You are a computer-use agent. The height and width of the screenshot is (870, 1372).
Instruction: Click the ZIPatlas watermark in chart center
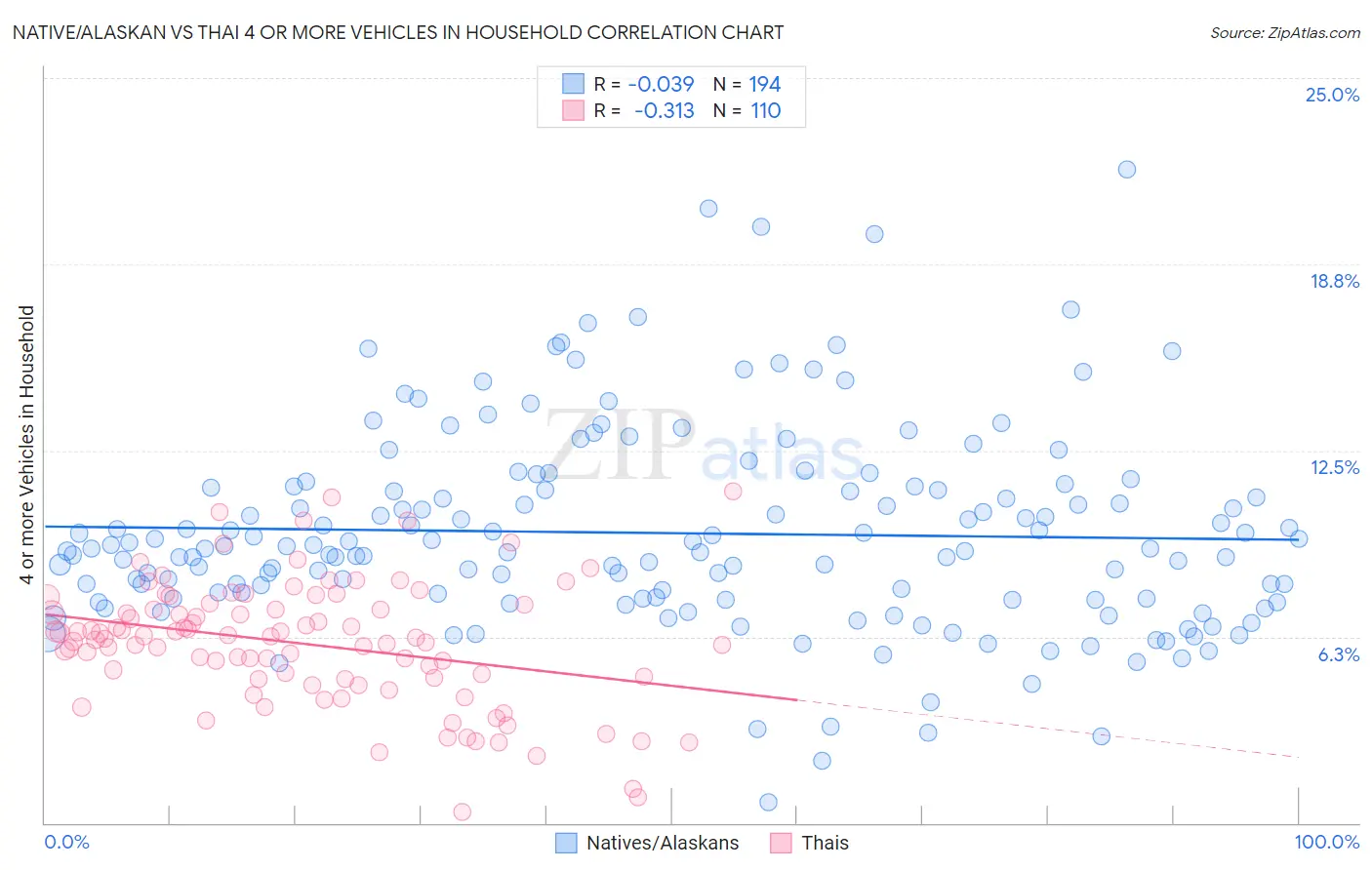click(705, 447)
